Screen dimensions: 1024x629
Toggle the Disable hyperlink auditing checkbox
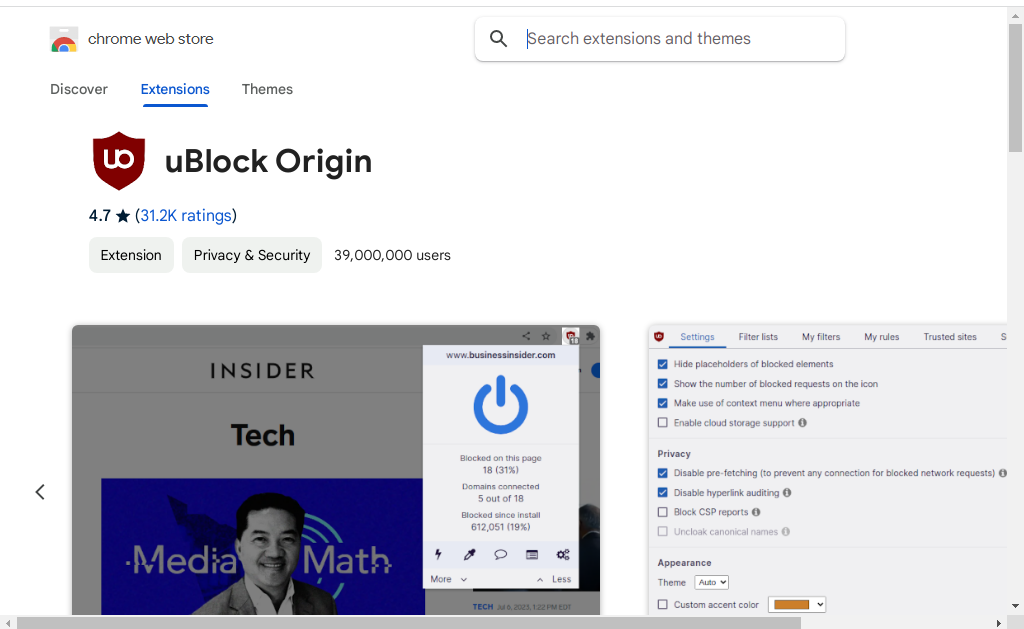663,492
